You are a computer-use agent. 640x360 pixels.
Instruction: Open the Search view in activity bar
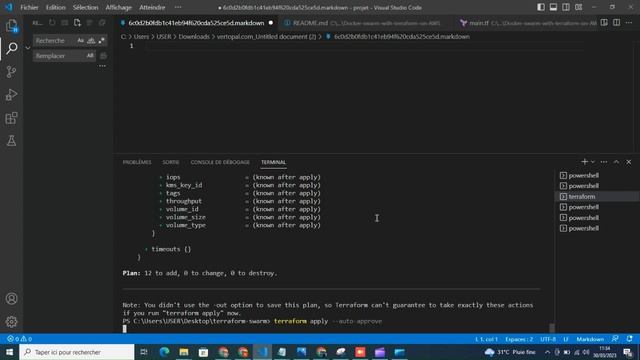coord(11,48)
